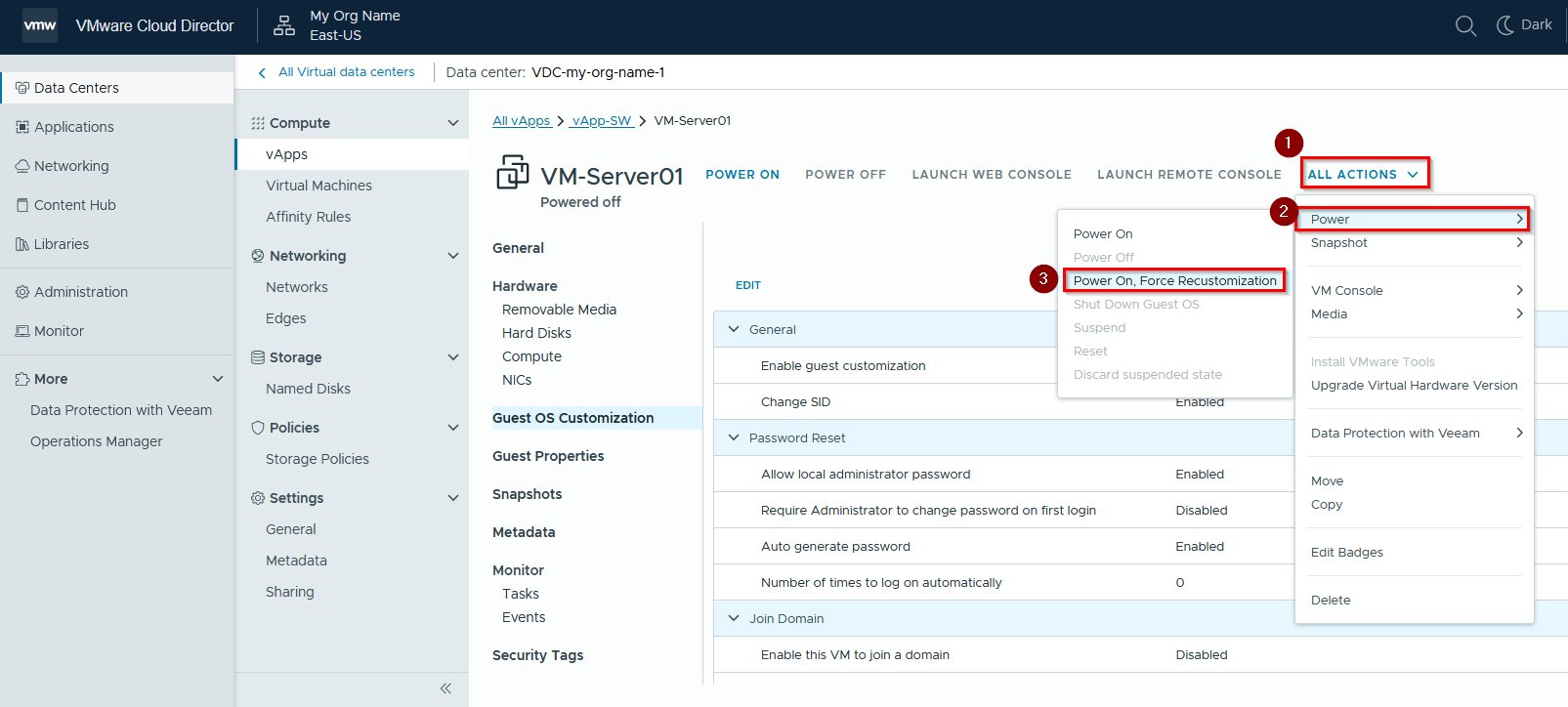
Task: Open Guest Properties section
Action: [x=548, y=456]
